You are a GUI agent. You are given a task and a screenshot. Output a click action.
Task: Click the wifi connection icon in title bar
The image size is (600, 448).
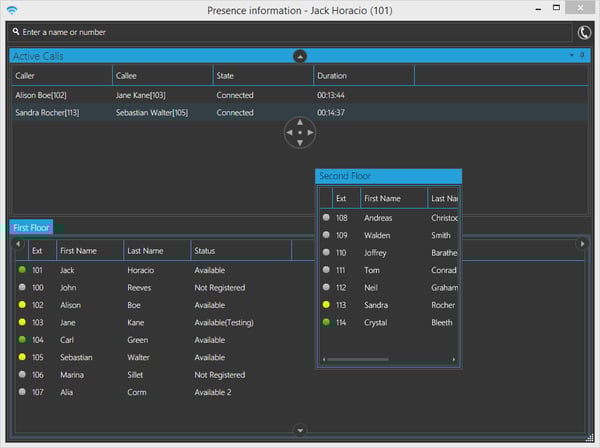click(x=12, y=10)
